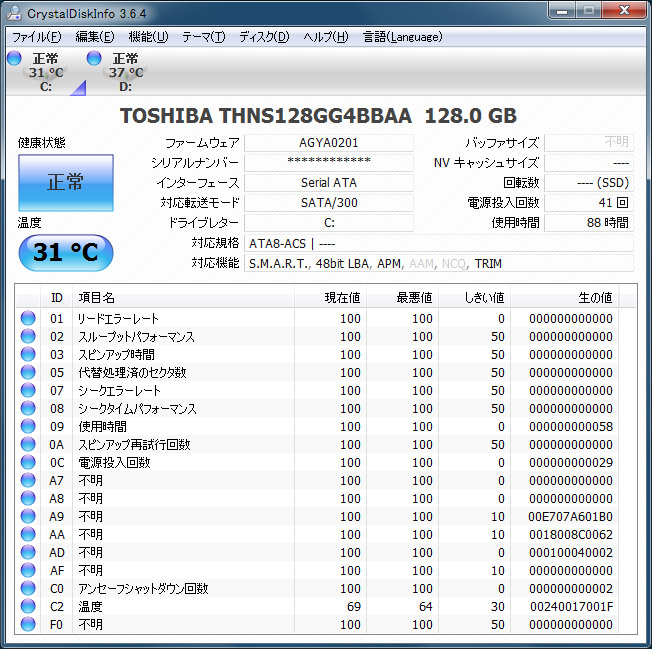Click status orb for 0C 電源投入回数
652x649 pixels.
point(28,463)
